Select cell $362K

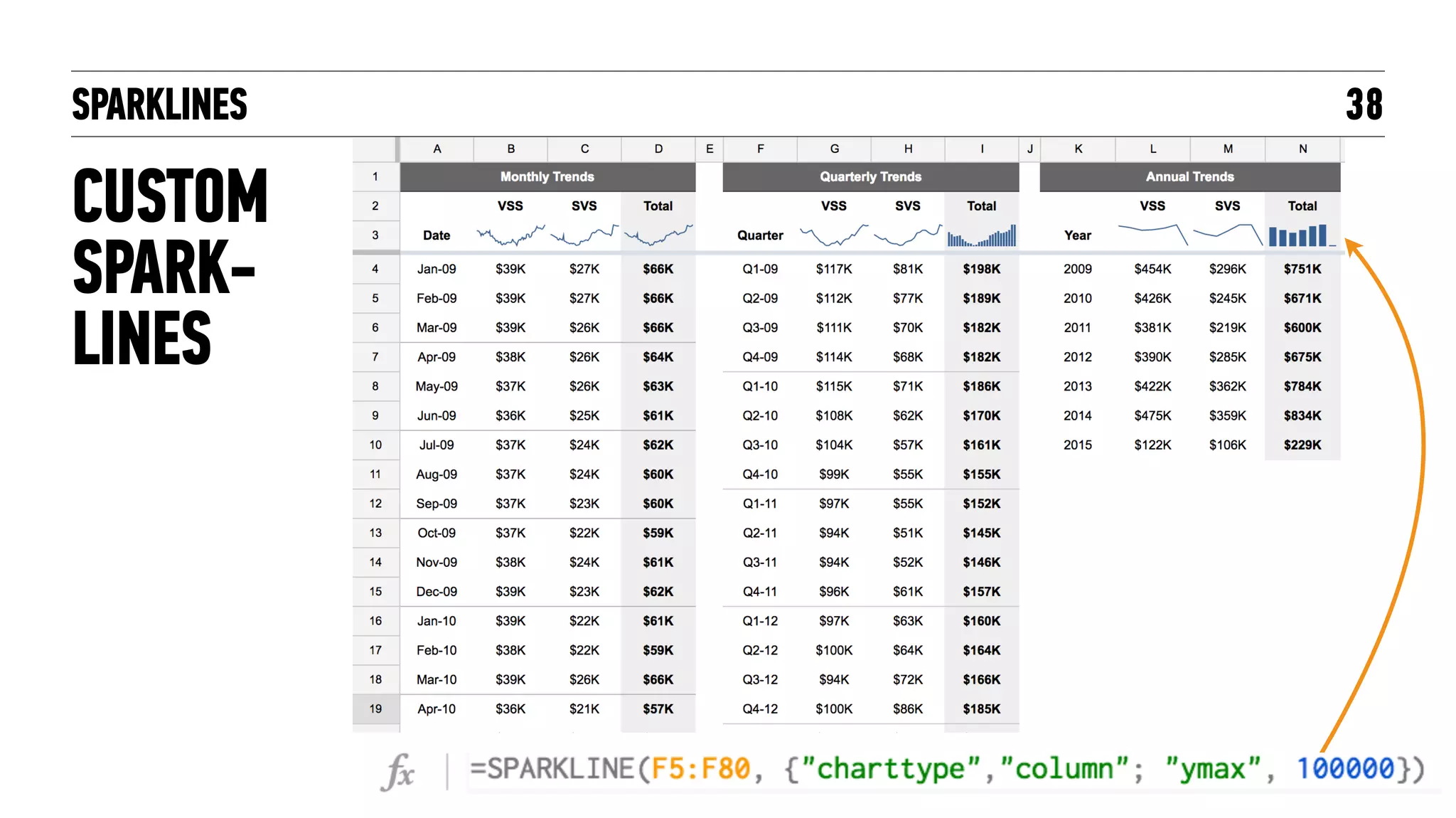[x=1228, y=386]
